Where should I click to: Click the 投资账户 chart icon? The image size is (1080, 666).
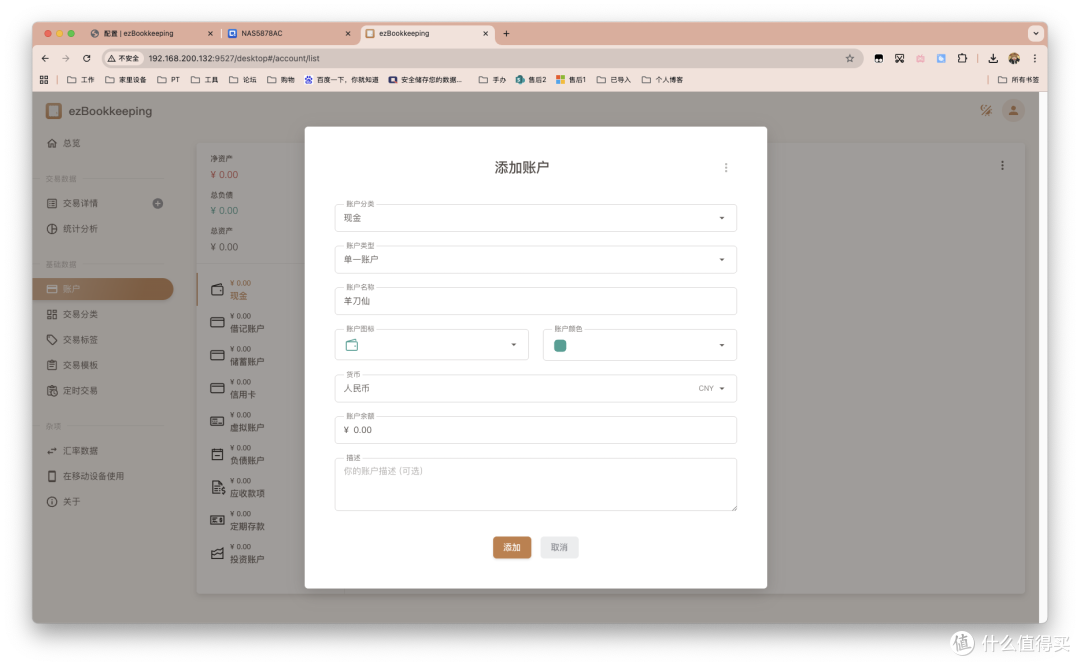[x=217, y=553]
